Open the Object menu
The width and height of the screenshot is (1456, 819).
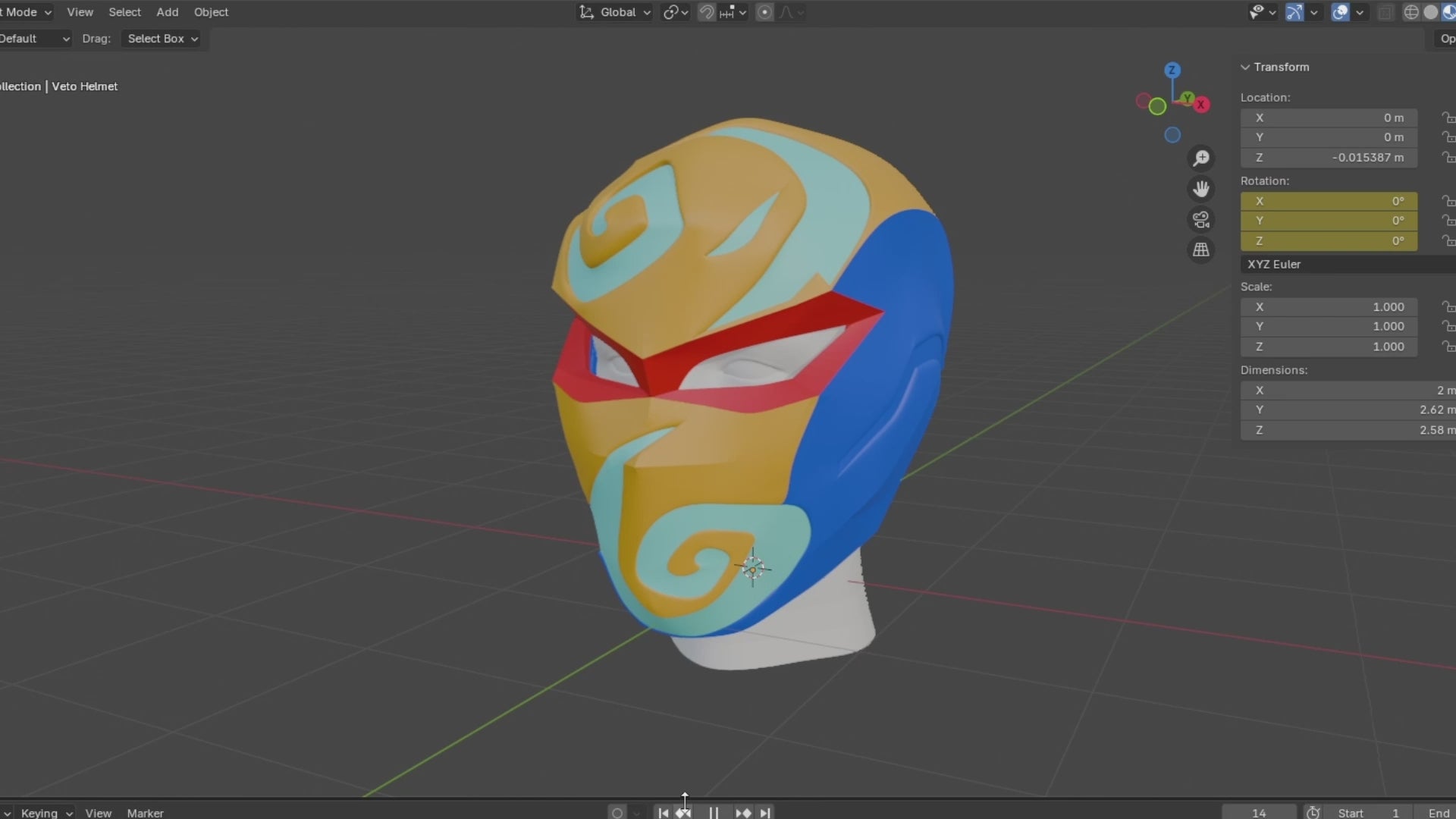tap(211, 12)
